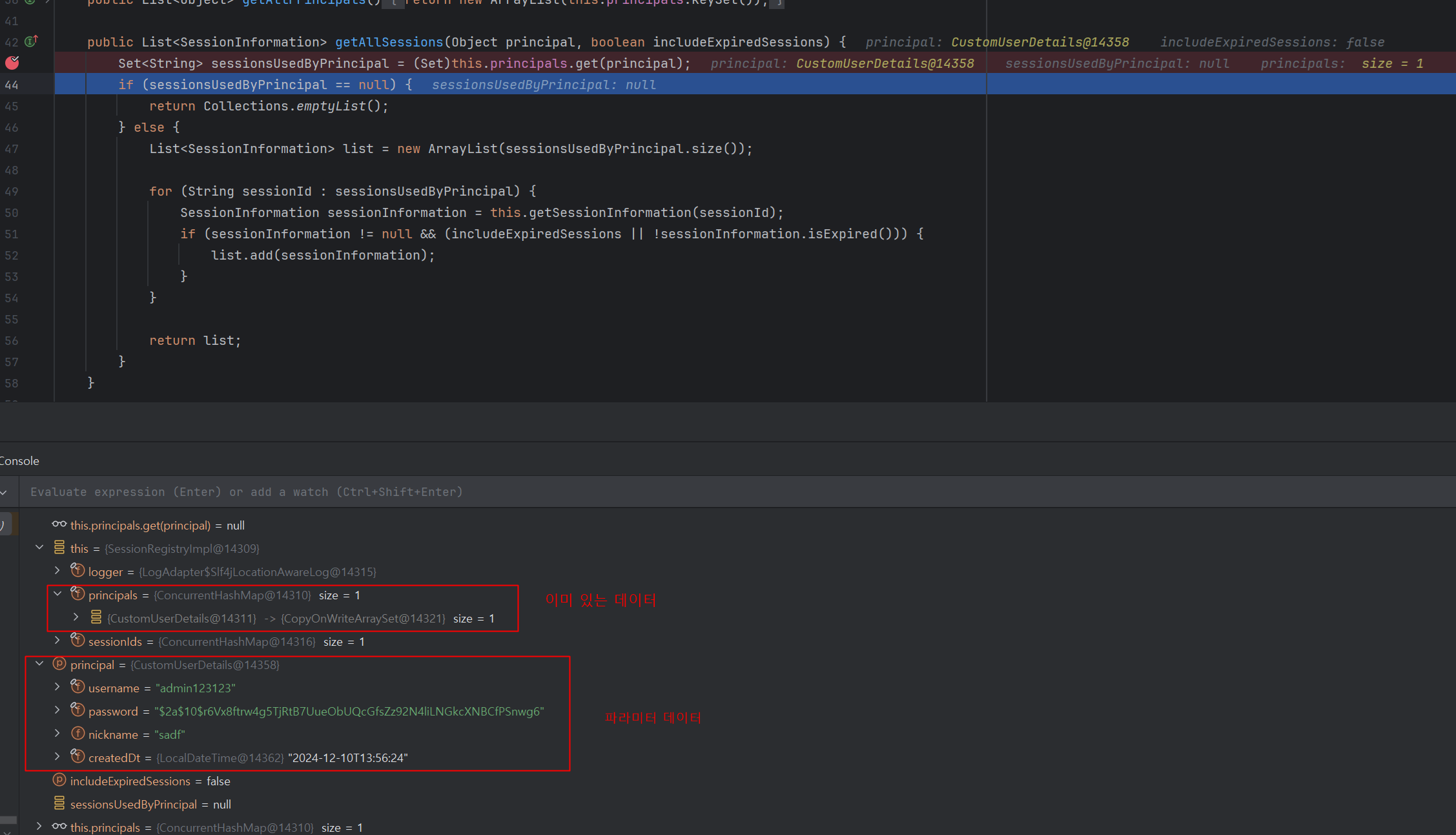Expand the sessionIds node
The height and width of the screenshot is (835, 1456).
[x=57, y=641]
